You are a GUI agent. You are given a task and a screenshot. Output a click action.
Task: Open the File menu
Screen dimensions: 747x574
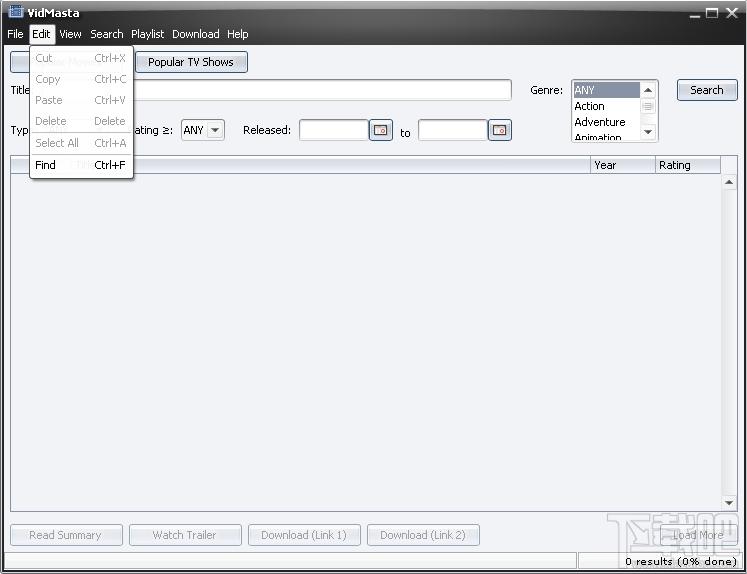[15, 34]
